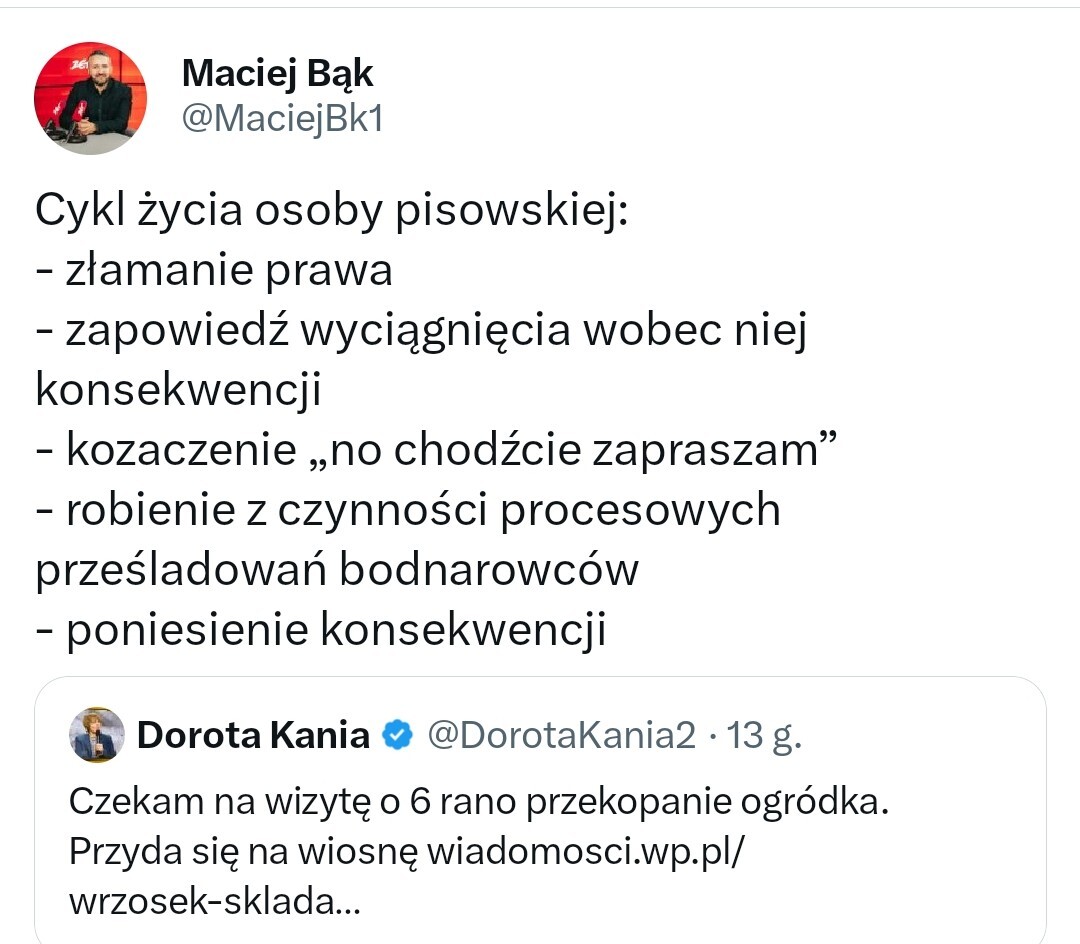This screenshot has height=944, width=1080.
Task: Click Dorota Kania's small avatar
Action: 97,735
